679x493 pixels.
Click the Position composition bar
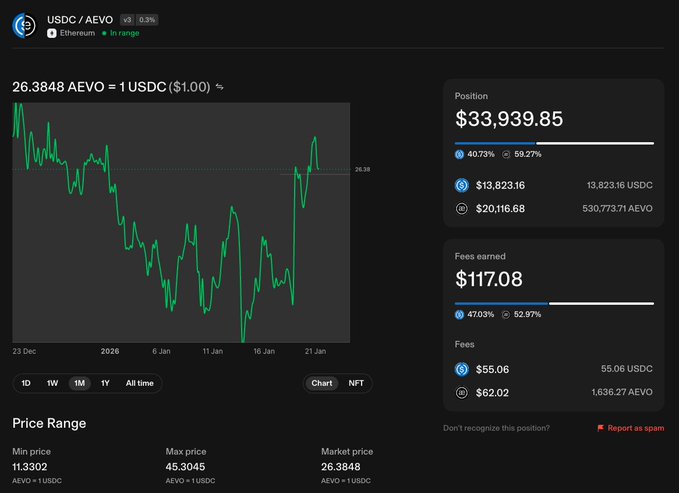coord(554,143)
